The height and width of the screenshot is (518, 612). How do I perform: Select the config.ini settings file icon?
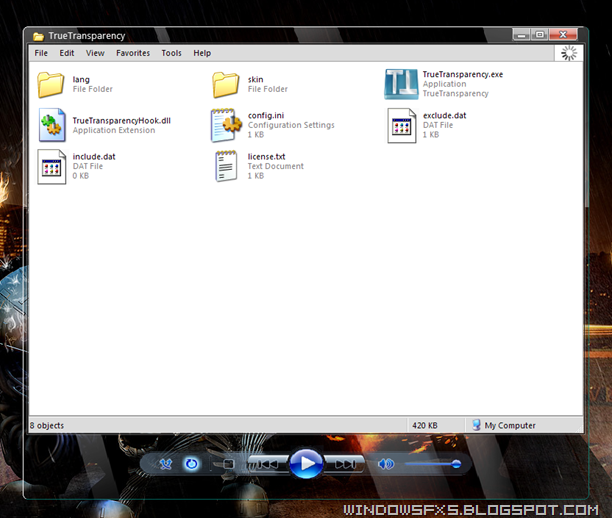click(x=226, y=125)
